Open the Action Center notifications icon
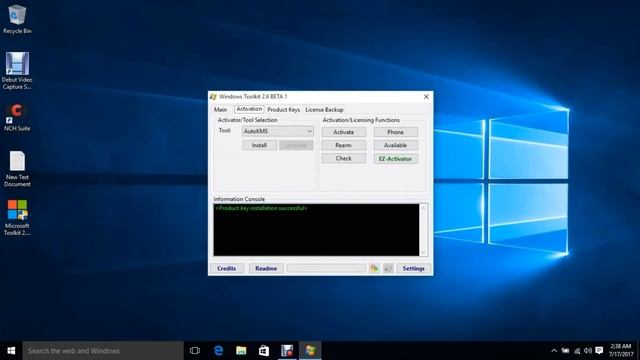 (599, 351)
